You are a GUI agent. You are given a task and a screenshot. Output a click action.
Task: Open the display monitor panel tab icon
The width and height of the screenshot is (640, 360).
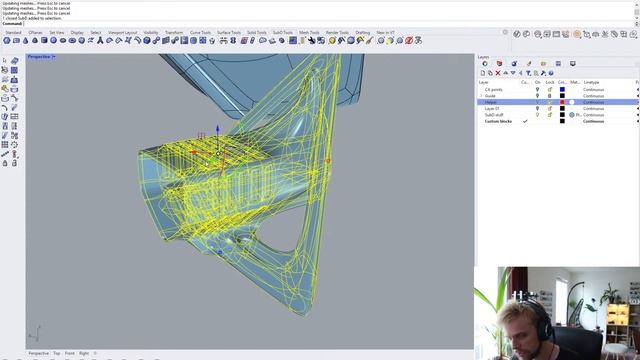pyautogui.click(x=573, y=64)
